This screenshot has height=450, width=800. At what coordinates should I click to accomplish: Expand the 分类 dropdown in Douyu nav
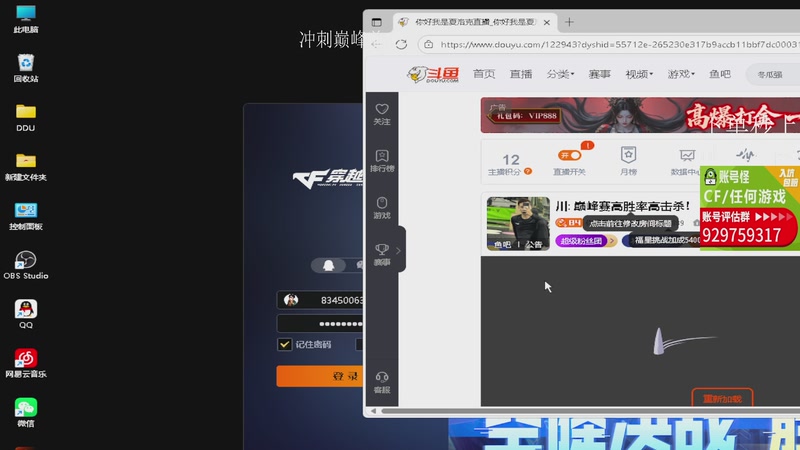560,74
